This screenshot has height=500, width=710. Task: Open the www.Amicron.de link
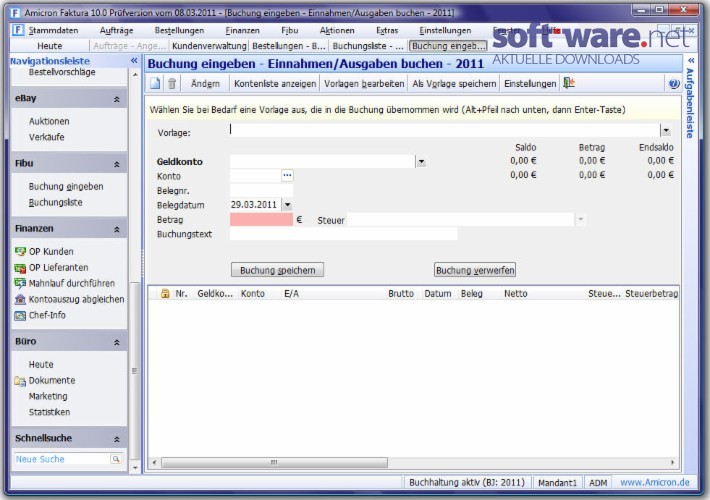[655, 482]
